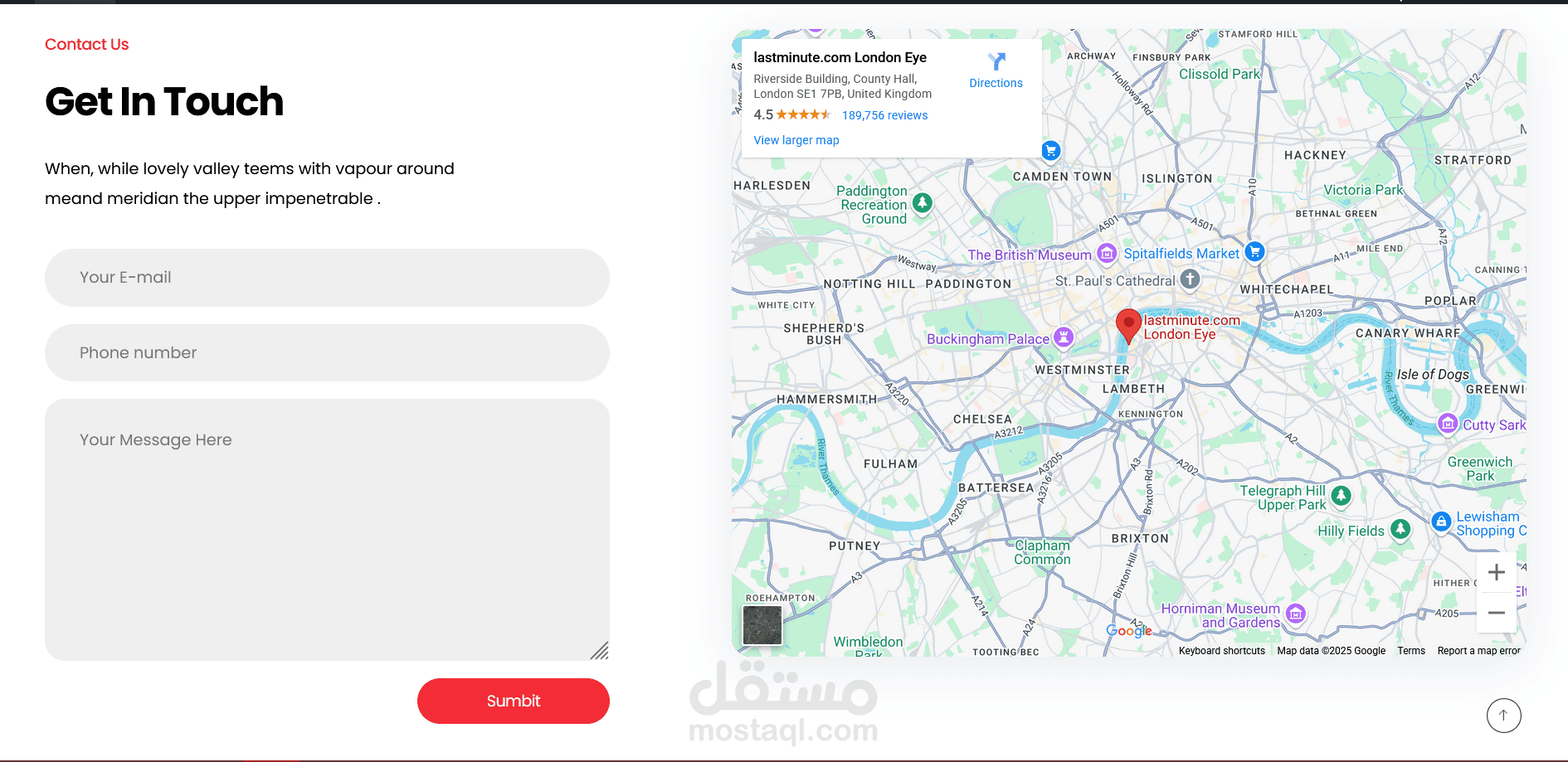Click the Contact Us red label

coord(87,45)
